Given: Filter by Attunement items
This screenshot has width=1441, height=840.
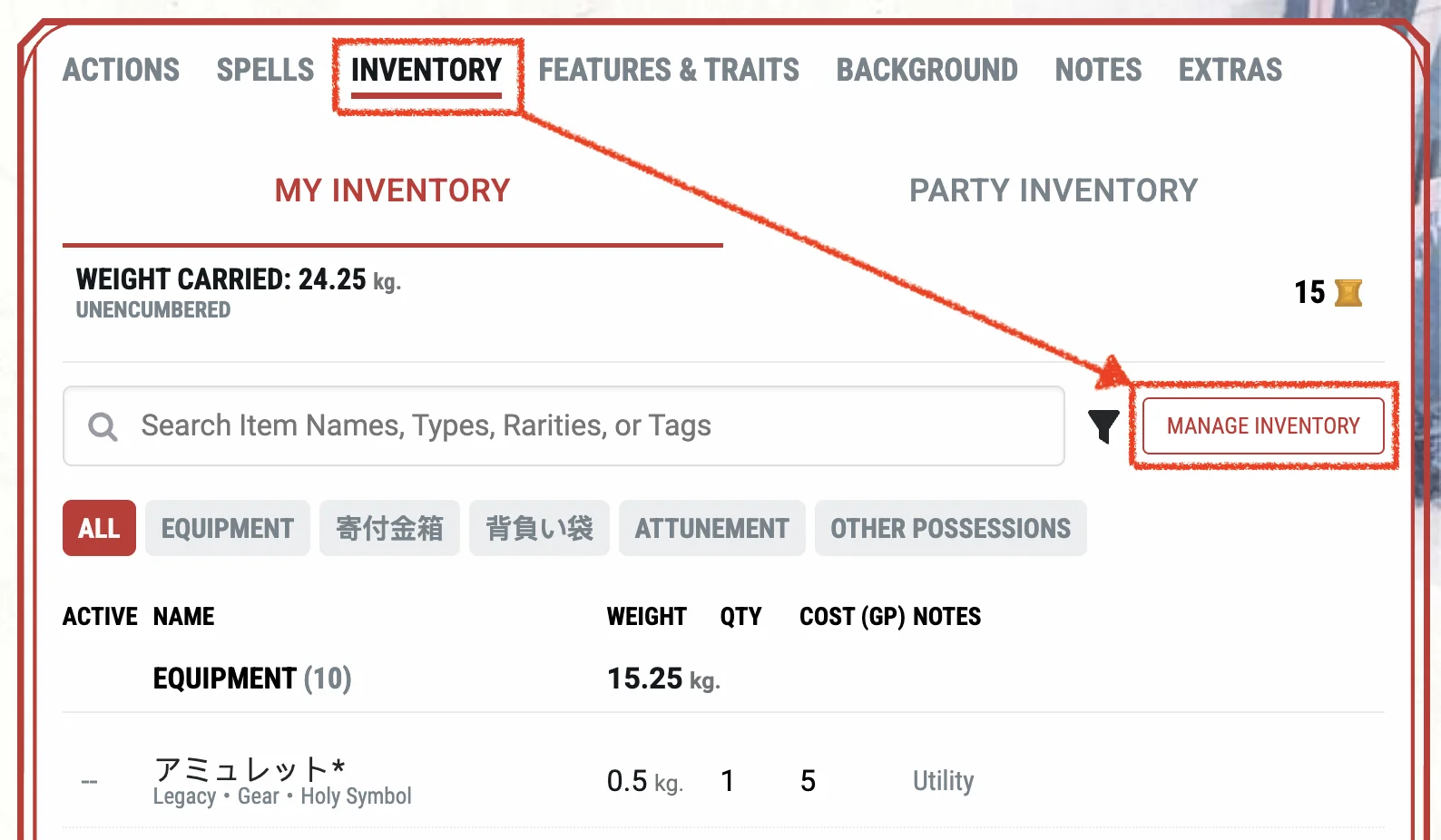Looking at the screenshot, I should point(711,528).
